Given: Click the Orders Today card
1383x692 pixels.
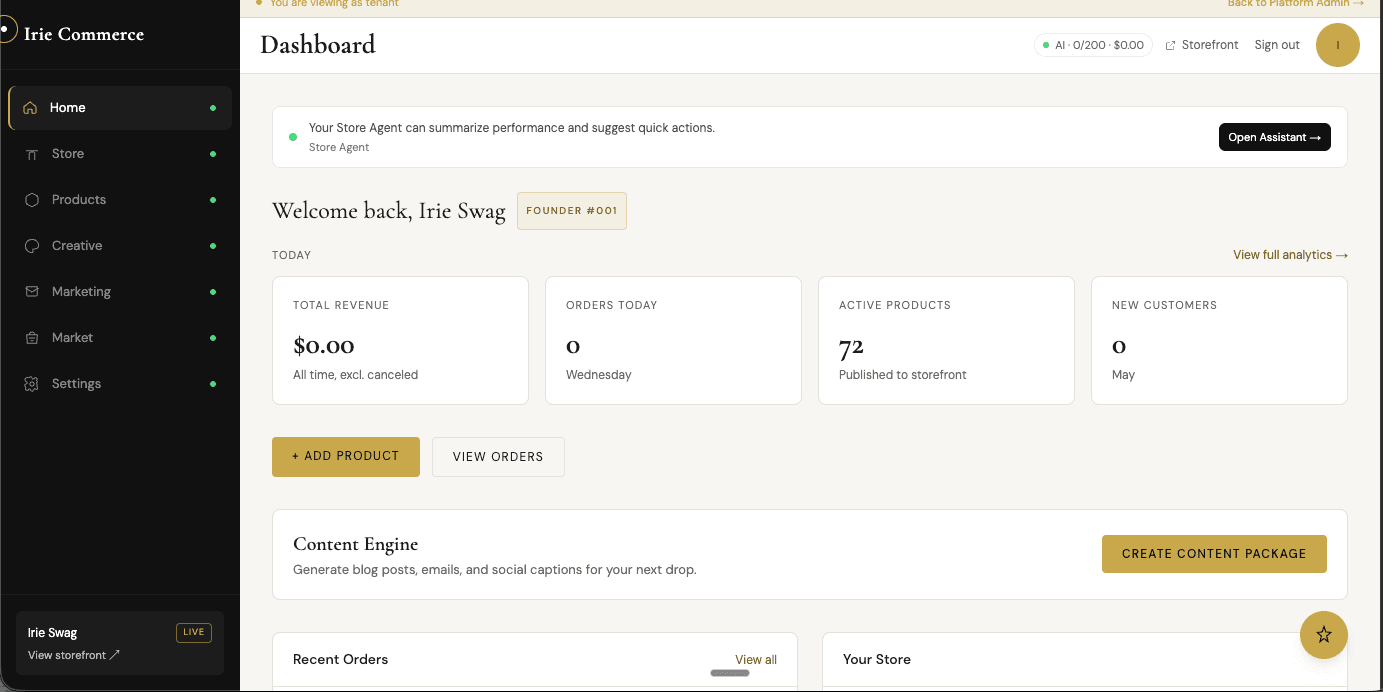Looking at the screenshot, I should click(x=673, y=341).
